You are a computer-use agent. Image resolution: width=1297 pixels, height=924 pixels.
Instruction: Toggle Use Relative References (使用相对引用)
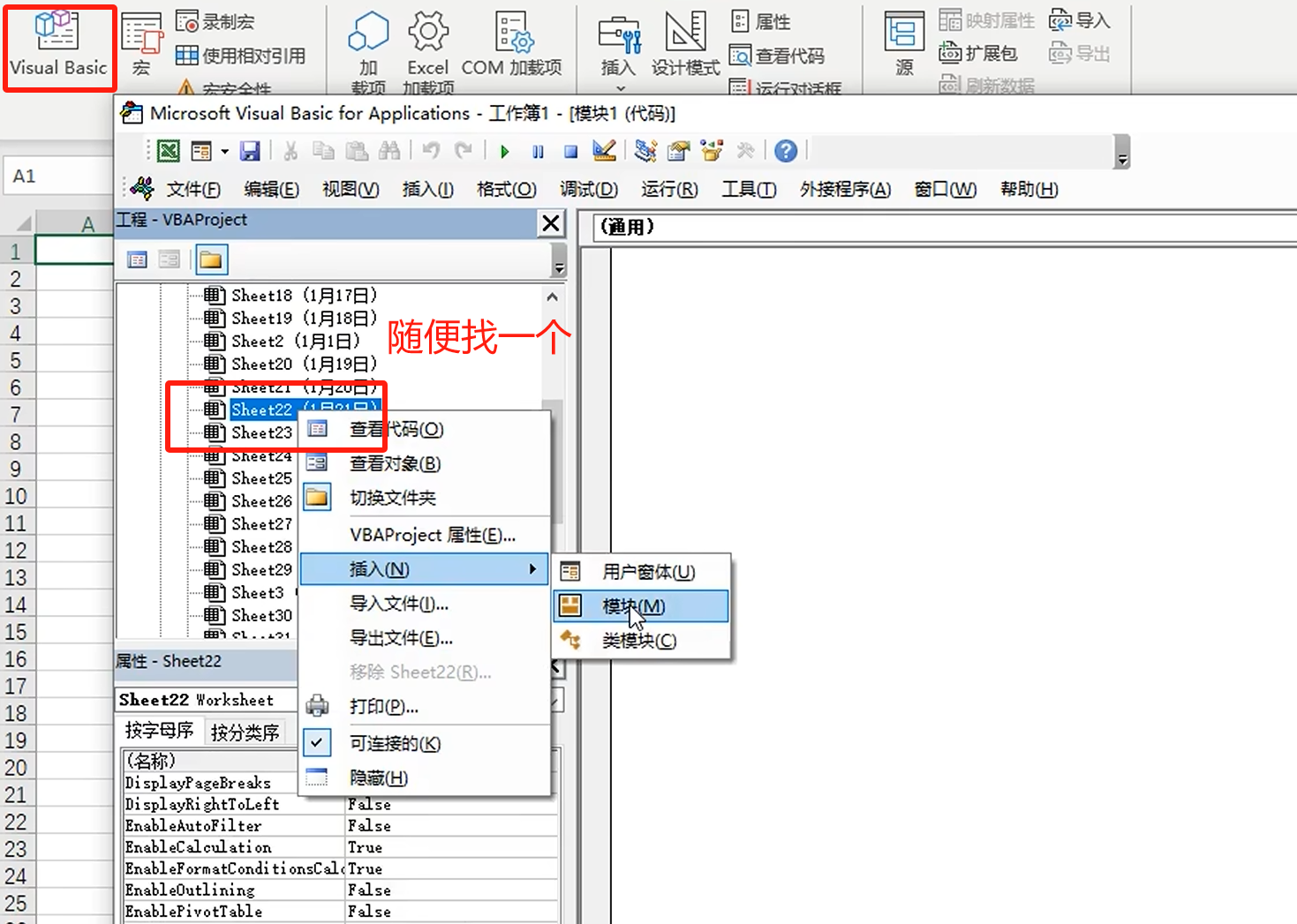[x=240, y=56]
